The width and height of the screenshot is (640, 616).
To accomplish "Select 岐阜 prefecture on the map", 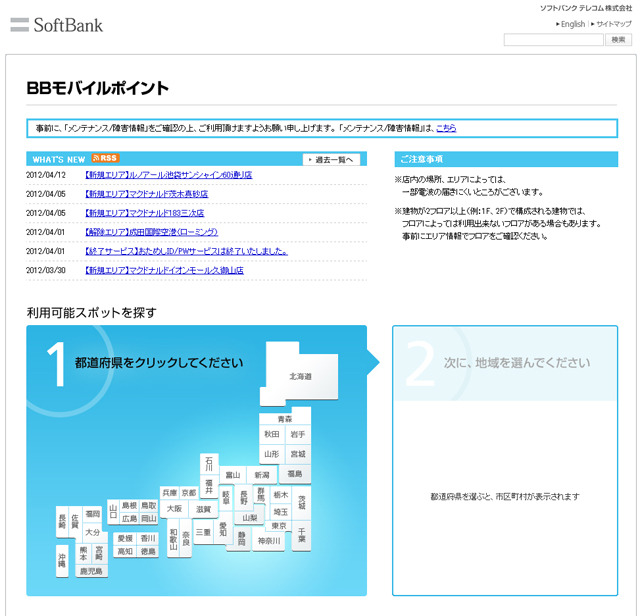I will [x=226, y=497].
